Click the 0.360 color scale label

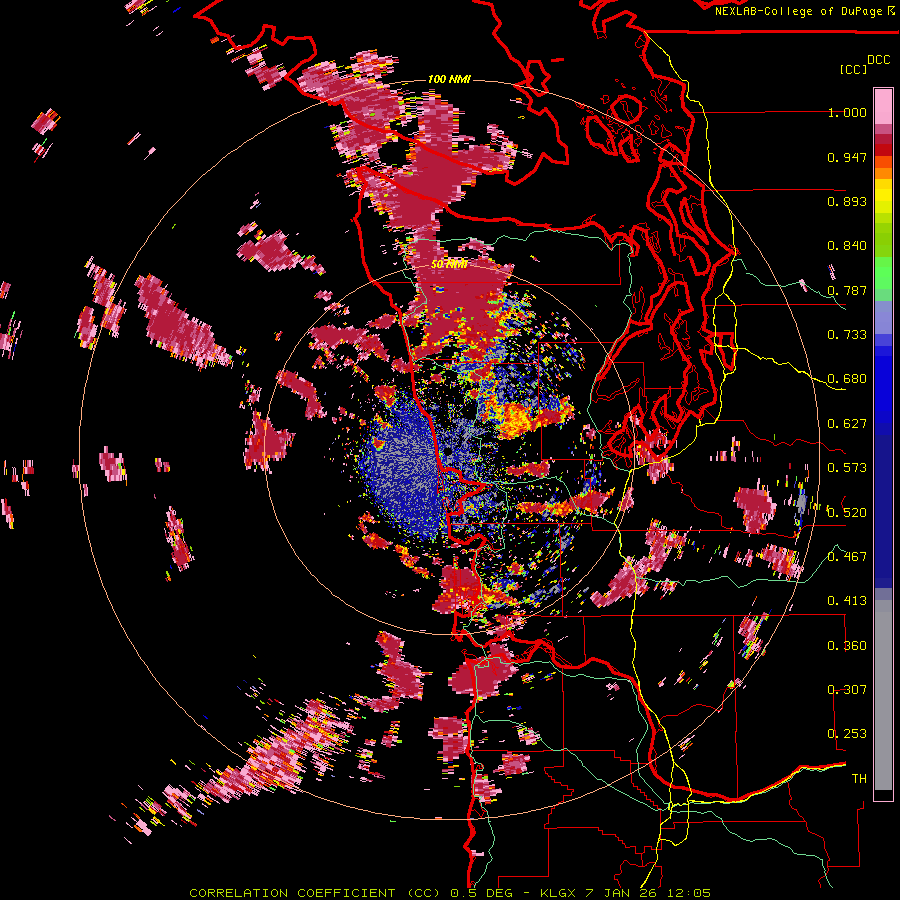tap(847, 646)
